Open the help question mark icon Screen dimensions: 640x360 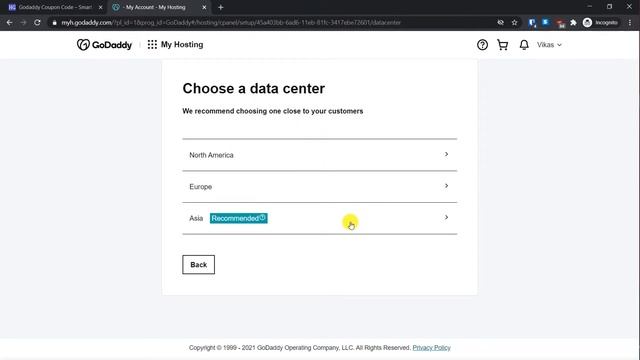coord(482,45)
